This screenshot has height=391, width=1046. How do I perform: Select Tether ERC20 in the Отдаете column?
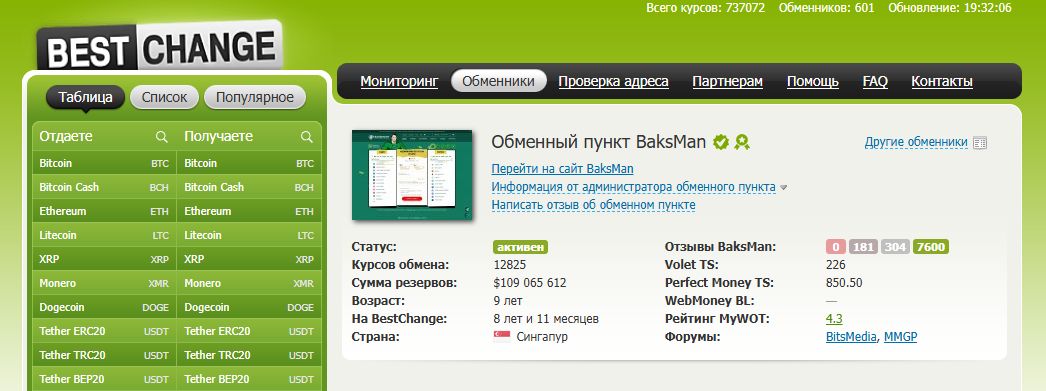point(104,332)
